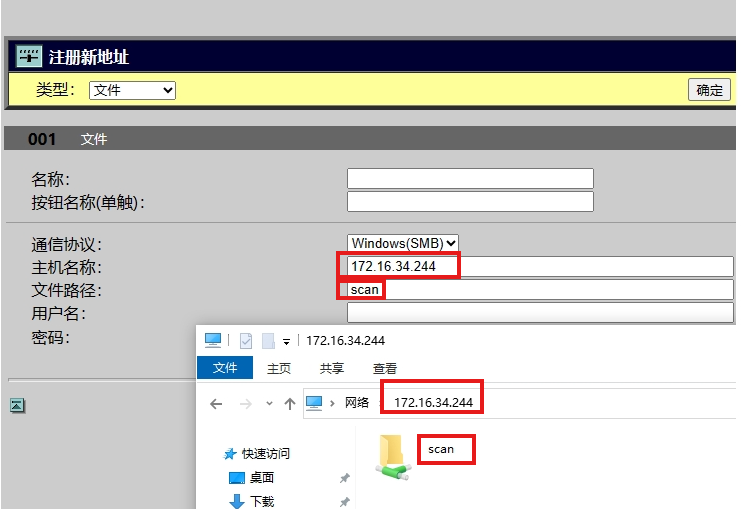Click the pin icon next to 桌面
The height and width of the screenshot is (509, 742).
click(344, 478)
